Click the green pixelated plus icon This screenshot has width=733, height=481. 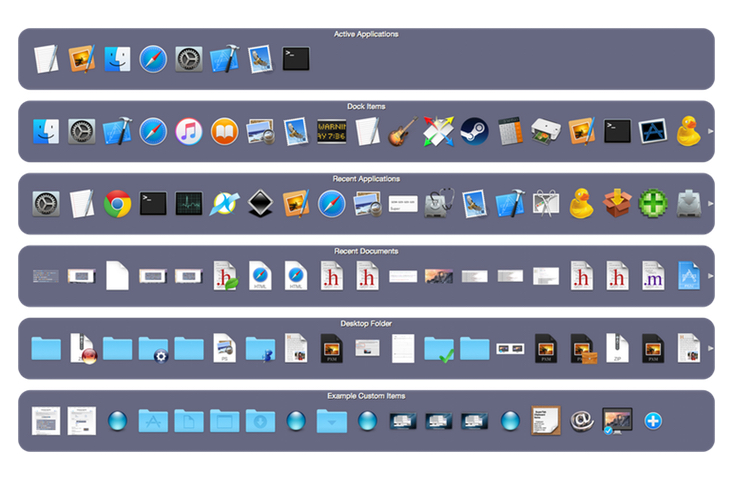(653, 204)
